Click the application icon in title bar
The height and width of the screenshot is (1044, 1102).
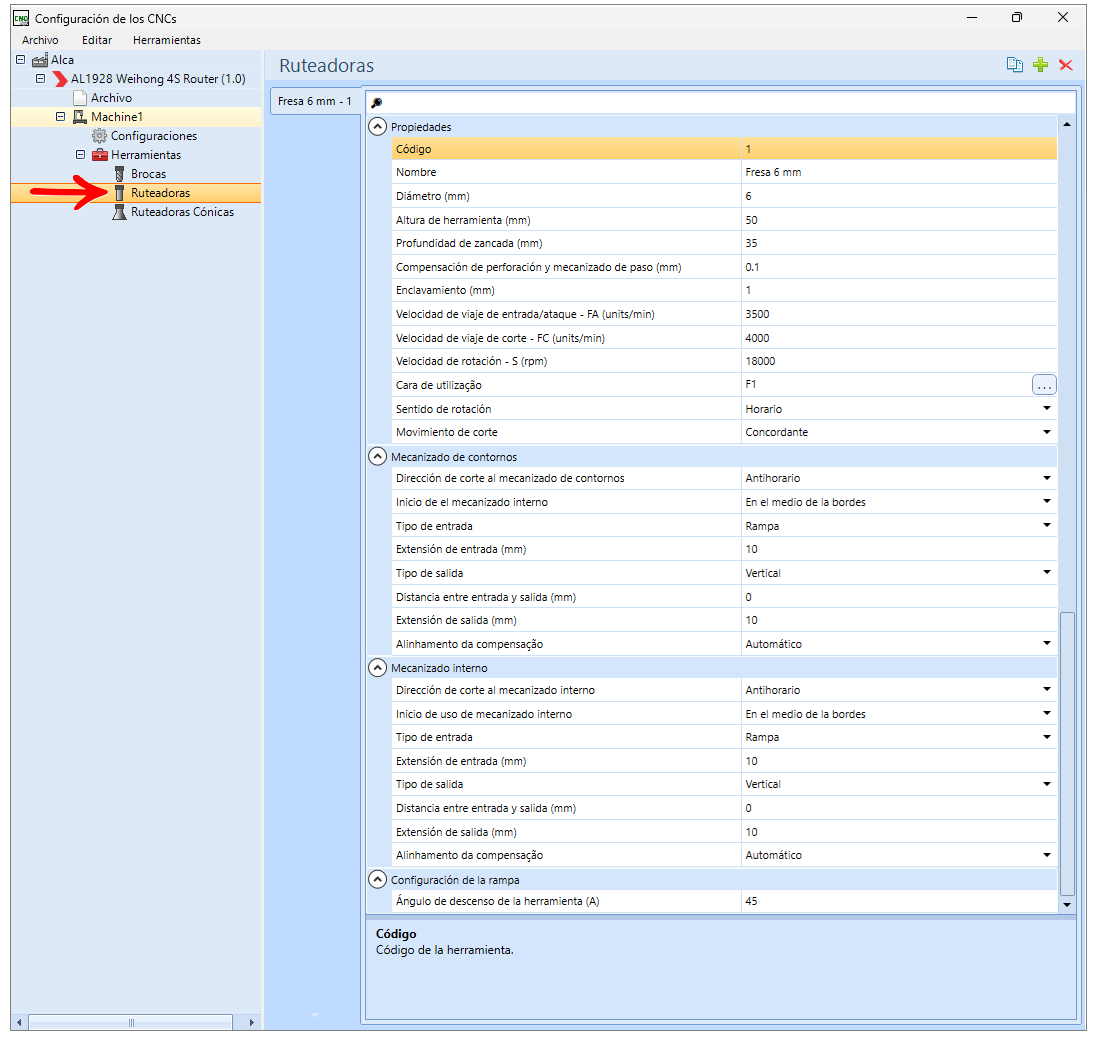pyautogui.click(x=21, y=18)
